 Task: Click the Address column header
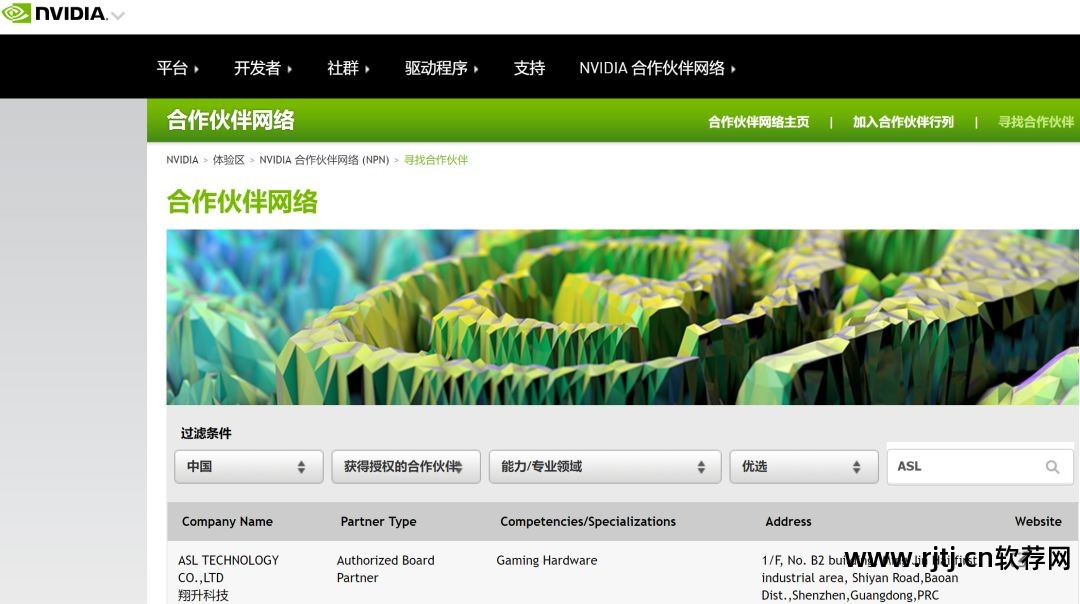[x=788, y=521]
